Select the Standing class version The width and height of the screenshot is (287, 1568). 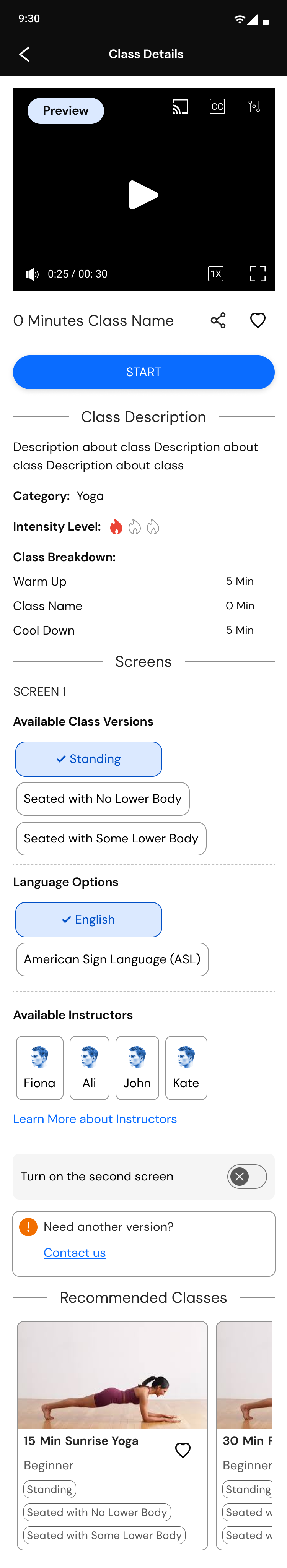[x=89, y=759]
